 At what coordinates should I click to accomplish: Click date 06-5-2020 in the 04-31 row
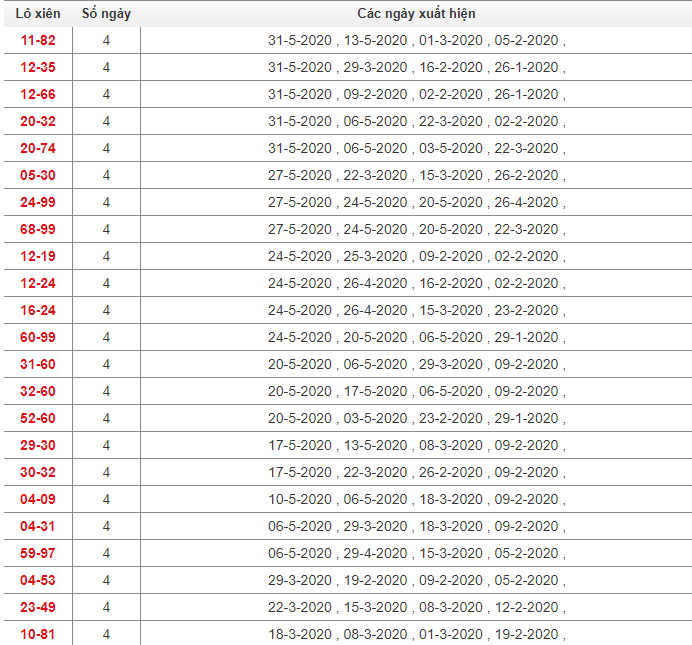point(300,526)
